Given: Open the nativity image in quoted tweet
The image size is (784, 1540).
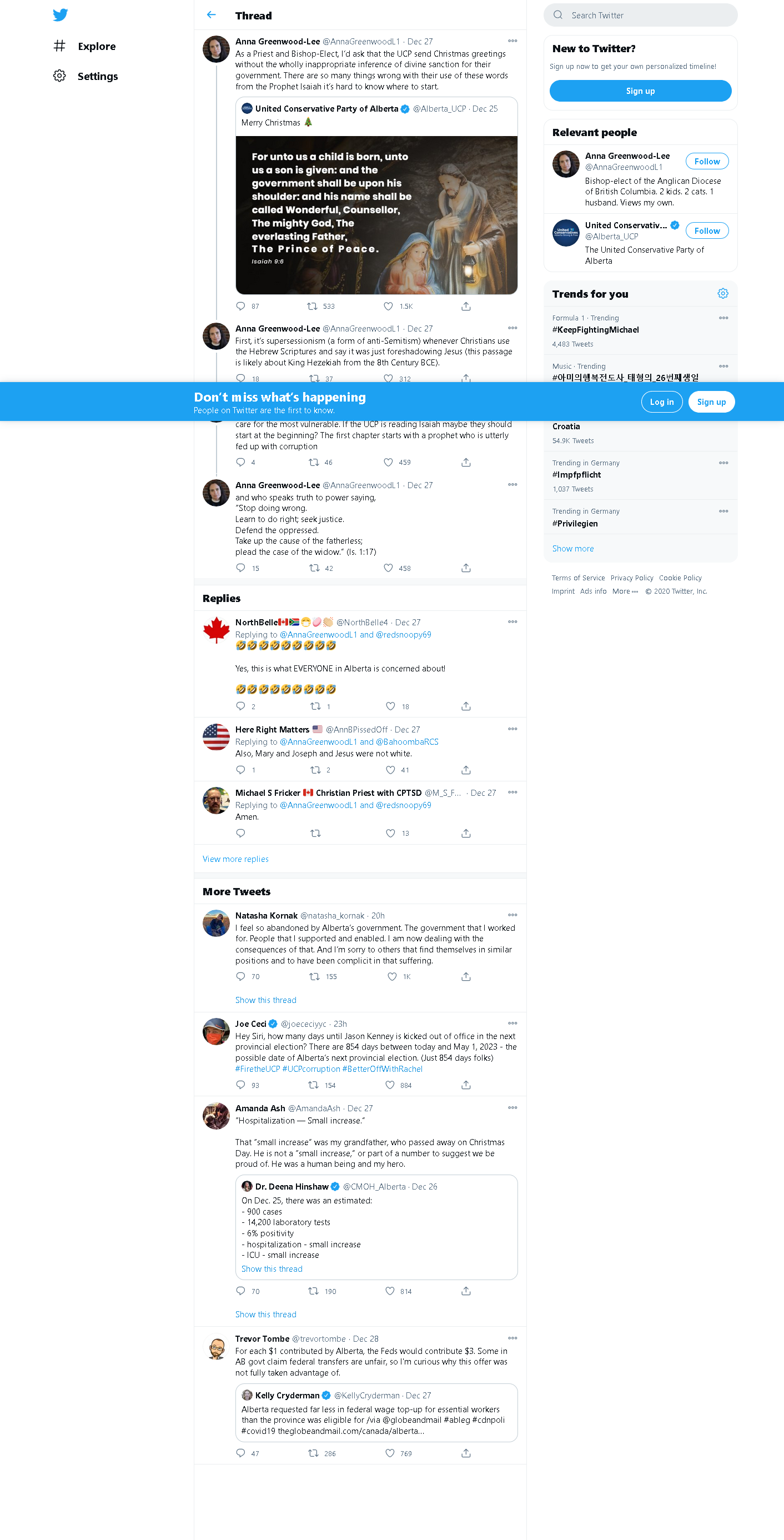Looking at the screenshot, I should click(x=376, y=215).
